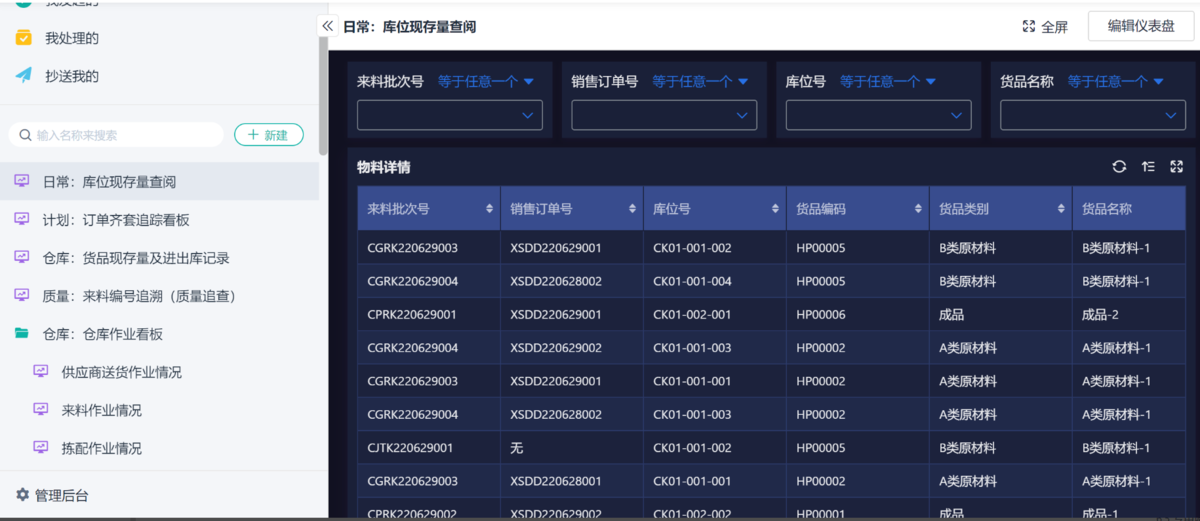Screen dimensions: 1200x521
Task: Click cell CPRK220629001 in table
Action: click(412, 314)
